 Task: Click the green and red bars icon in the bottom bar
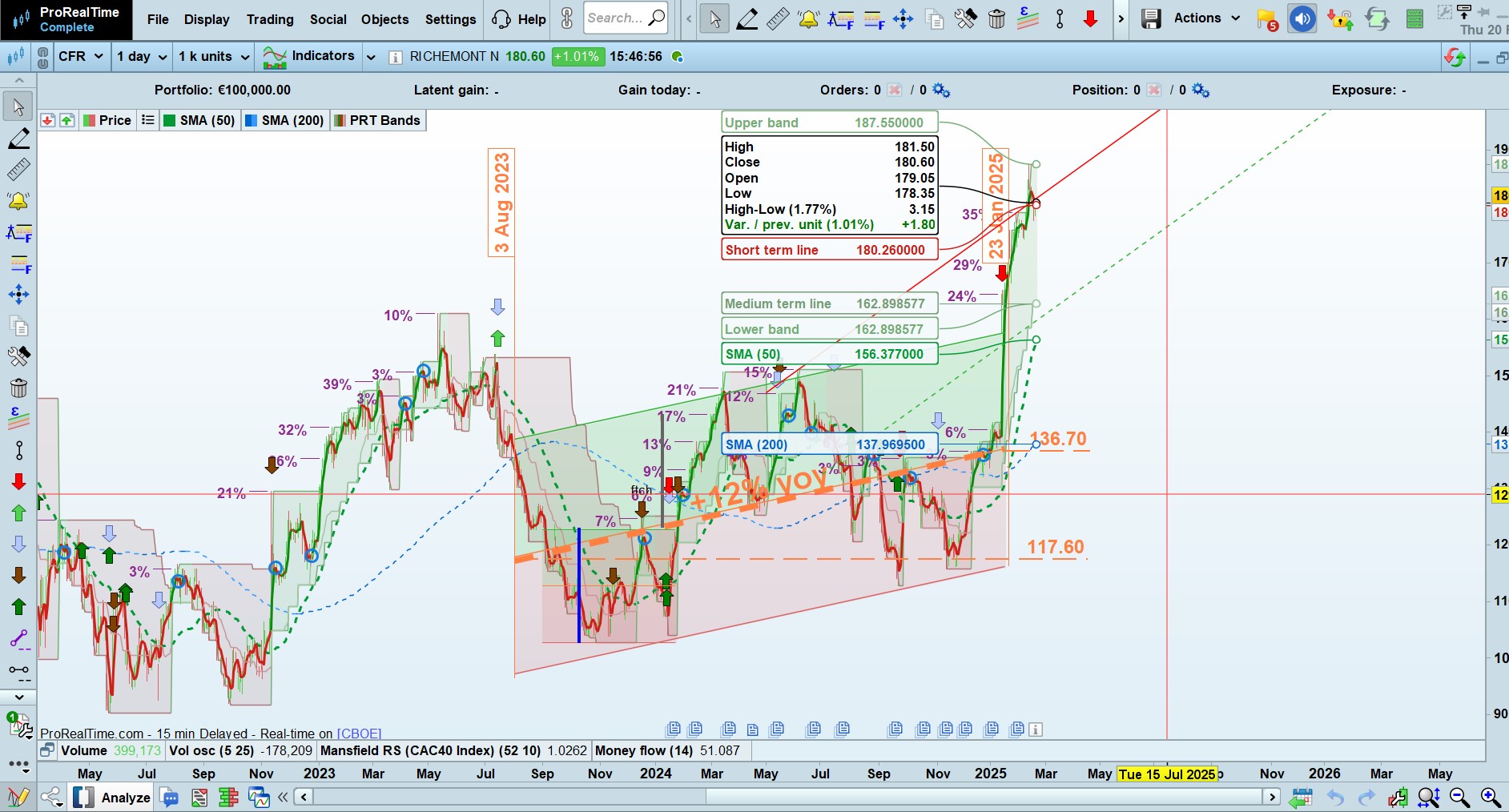tap(228, 798)
